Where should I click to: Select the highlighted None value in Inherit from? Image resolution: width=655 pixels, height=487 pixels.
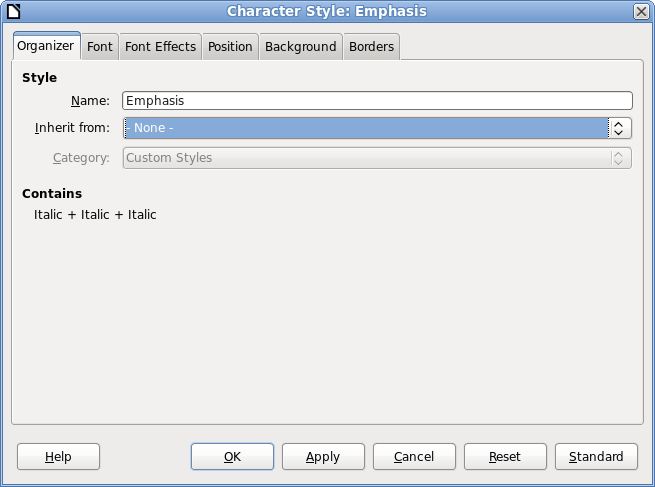click(x=365, y=128)
